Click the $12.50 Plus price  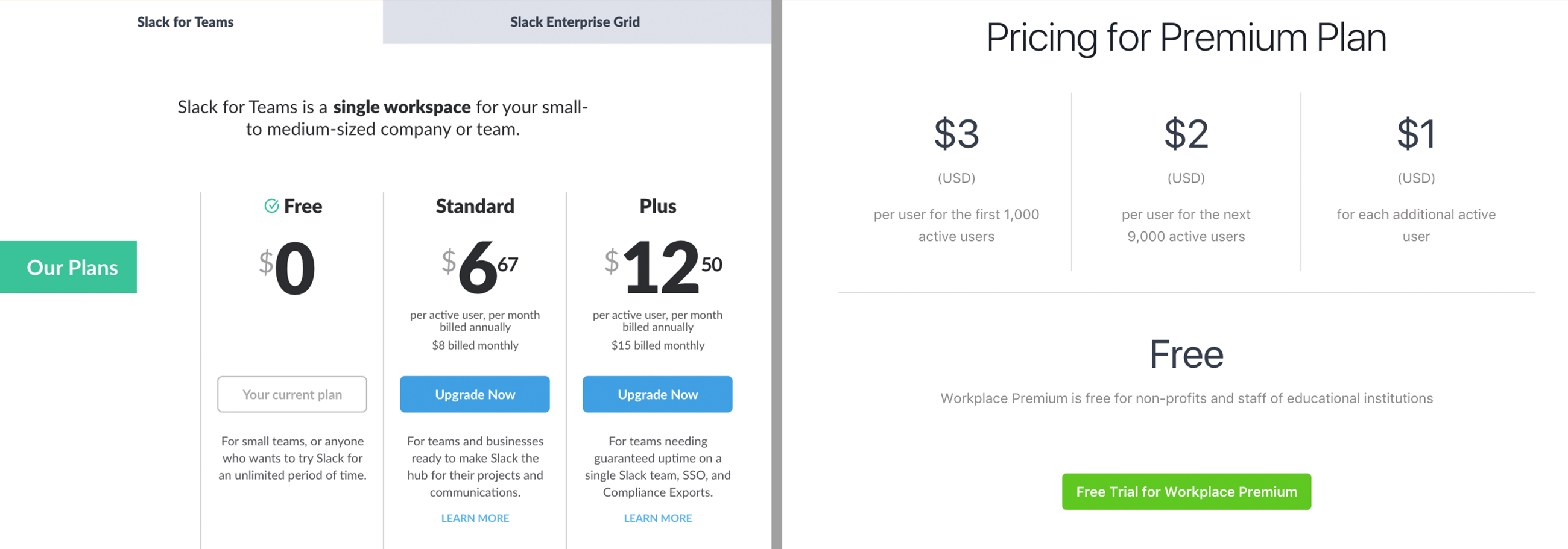coord(662,266)
